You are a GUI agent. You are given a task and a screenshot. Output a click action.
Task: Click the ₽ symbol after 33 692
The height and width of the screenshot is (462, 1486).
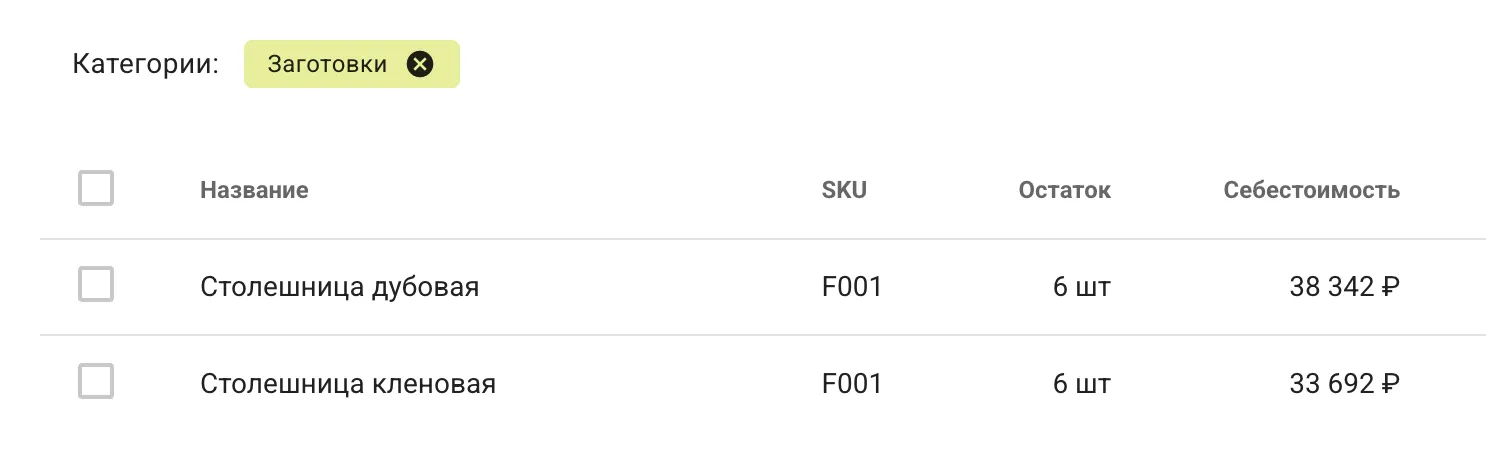tap(1390, 385)
